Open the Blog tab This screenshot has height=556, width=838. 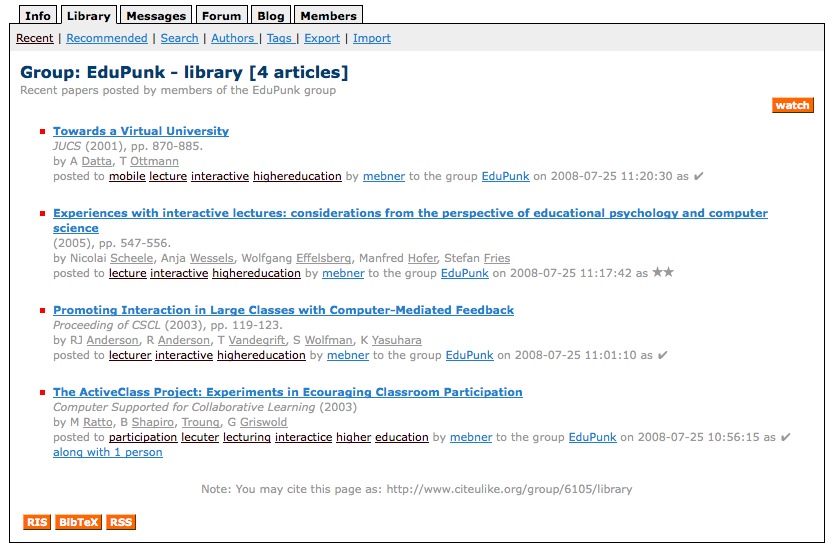click(x=270, y=15)
